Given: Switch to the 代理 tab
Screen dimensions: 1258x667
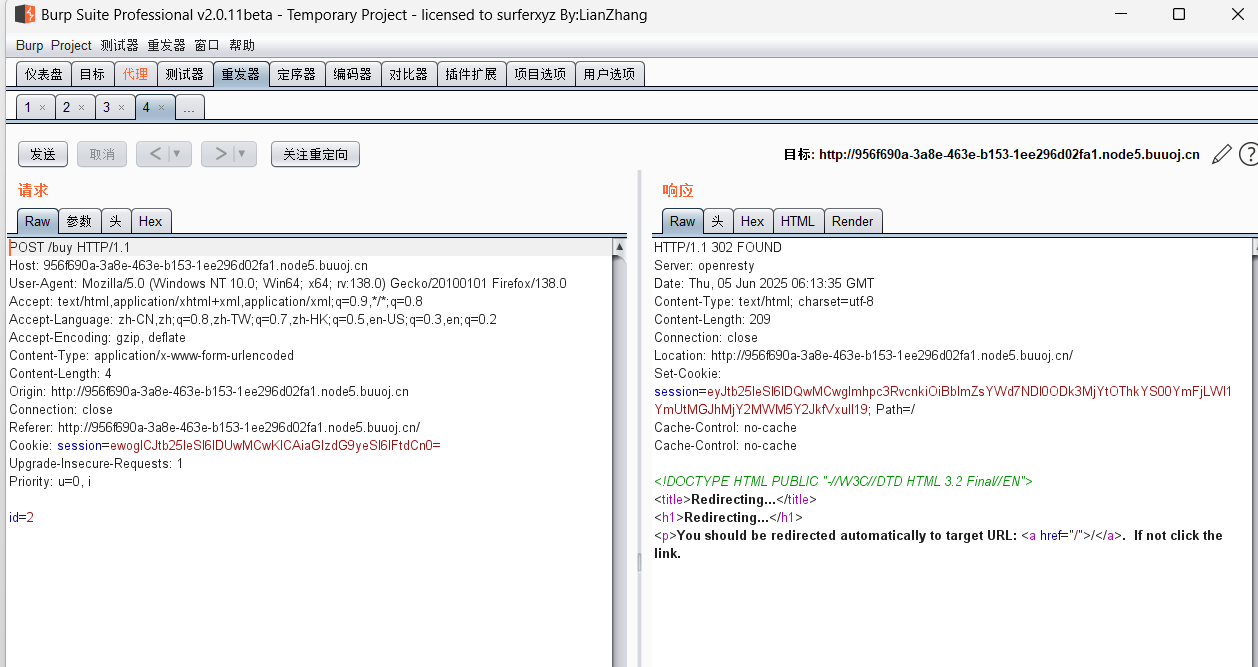Looking at the screenshot, I should coord(135,74).
